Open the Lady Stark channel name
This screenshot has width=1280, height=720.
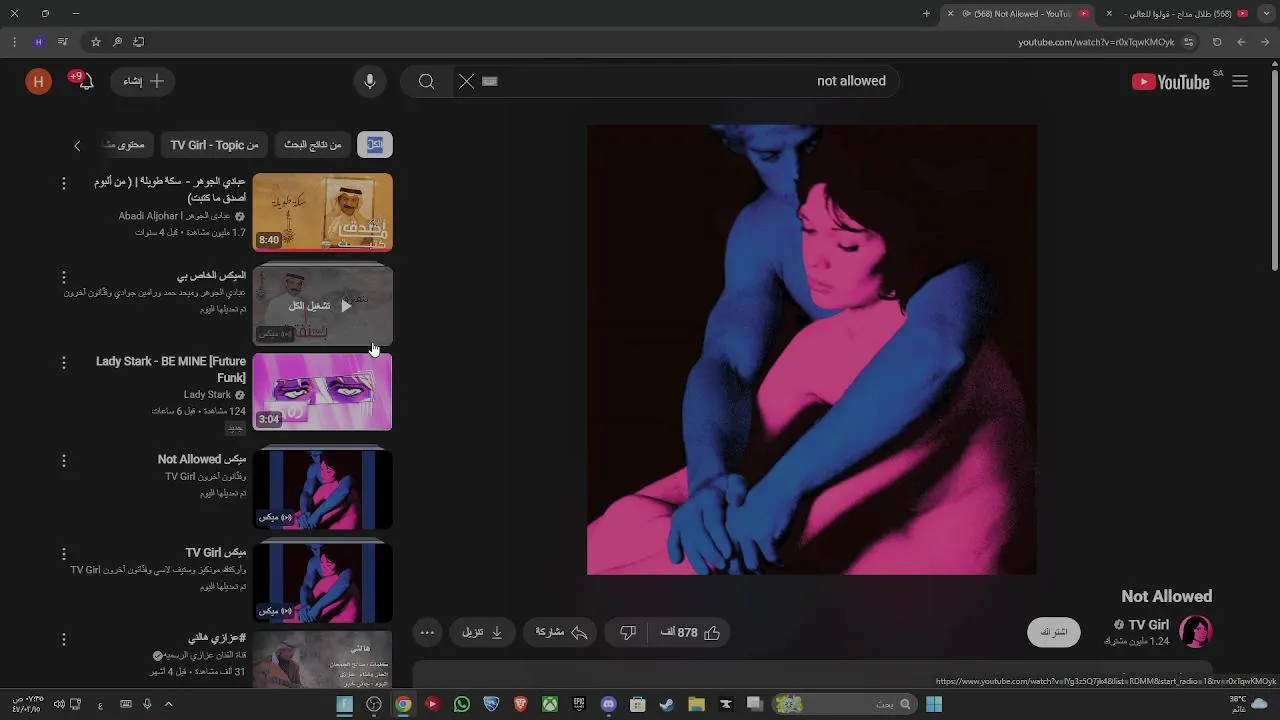click(x=207, y=395)
